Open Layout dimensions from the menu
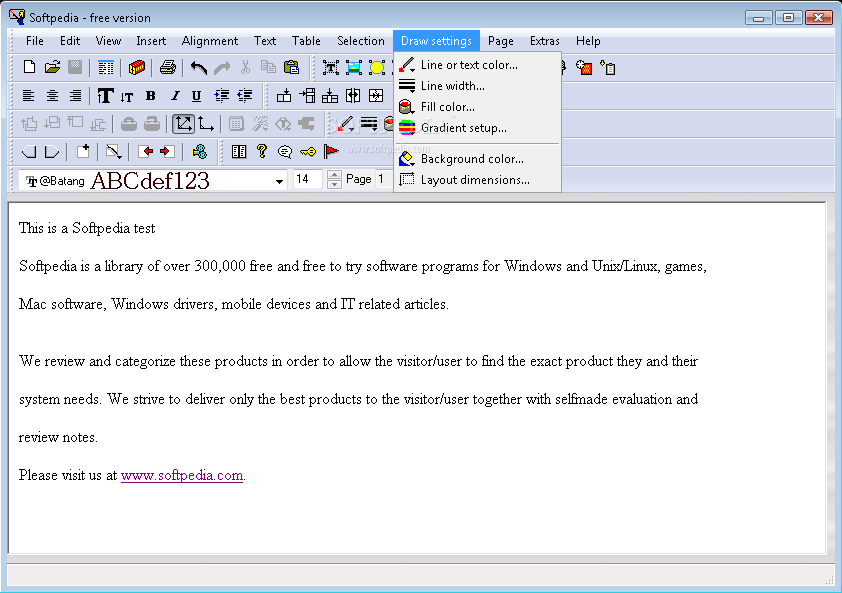842x593 pixels. click(x=477, y=180)
